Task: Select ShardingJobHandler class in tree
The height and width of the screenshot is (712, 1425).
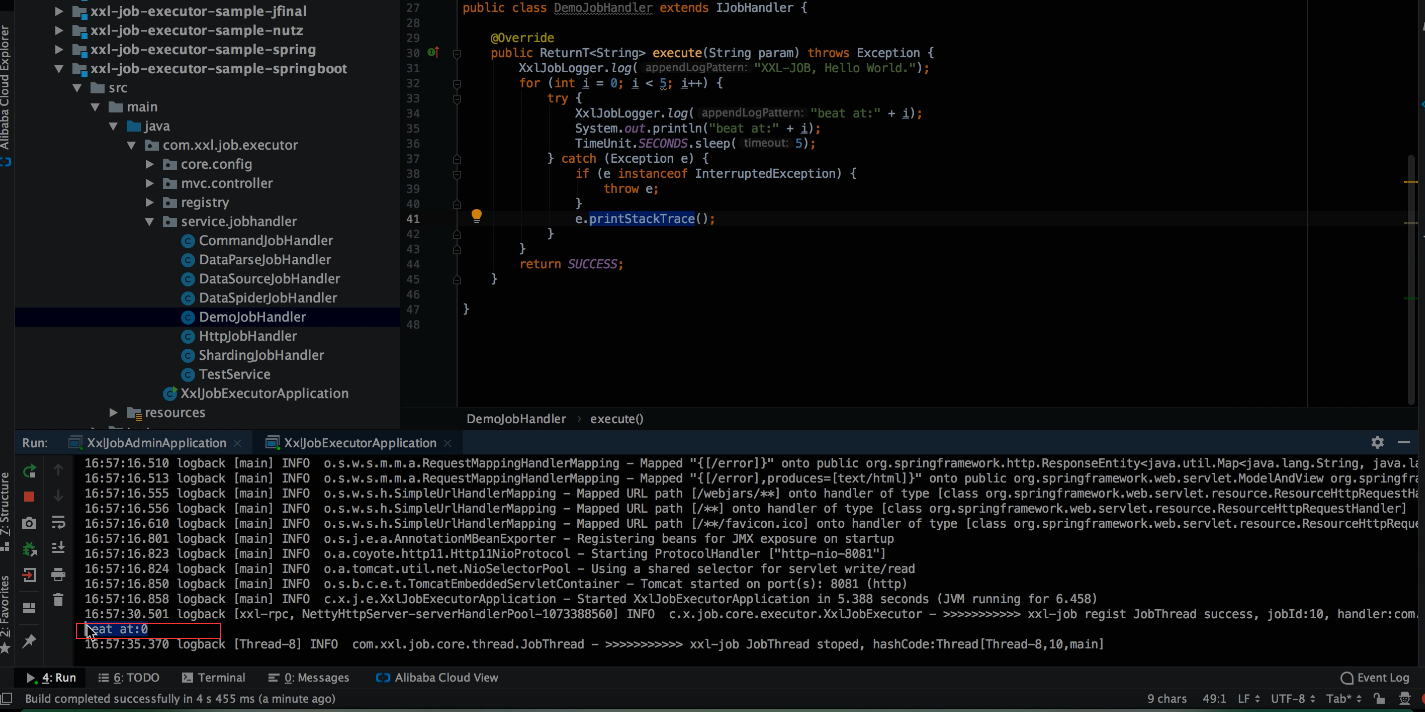Action: [x=261, y=355]
